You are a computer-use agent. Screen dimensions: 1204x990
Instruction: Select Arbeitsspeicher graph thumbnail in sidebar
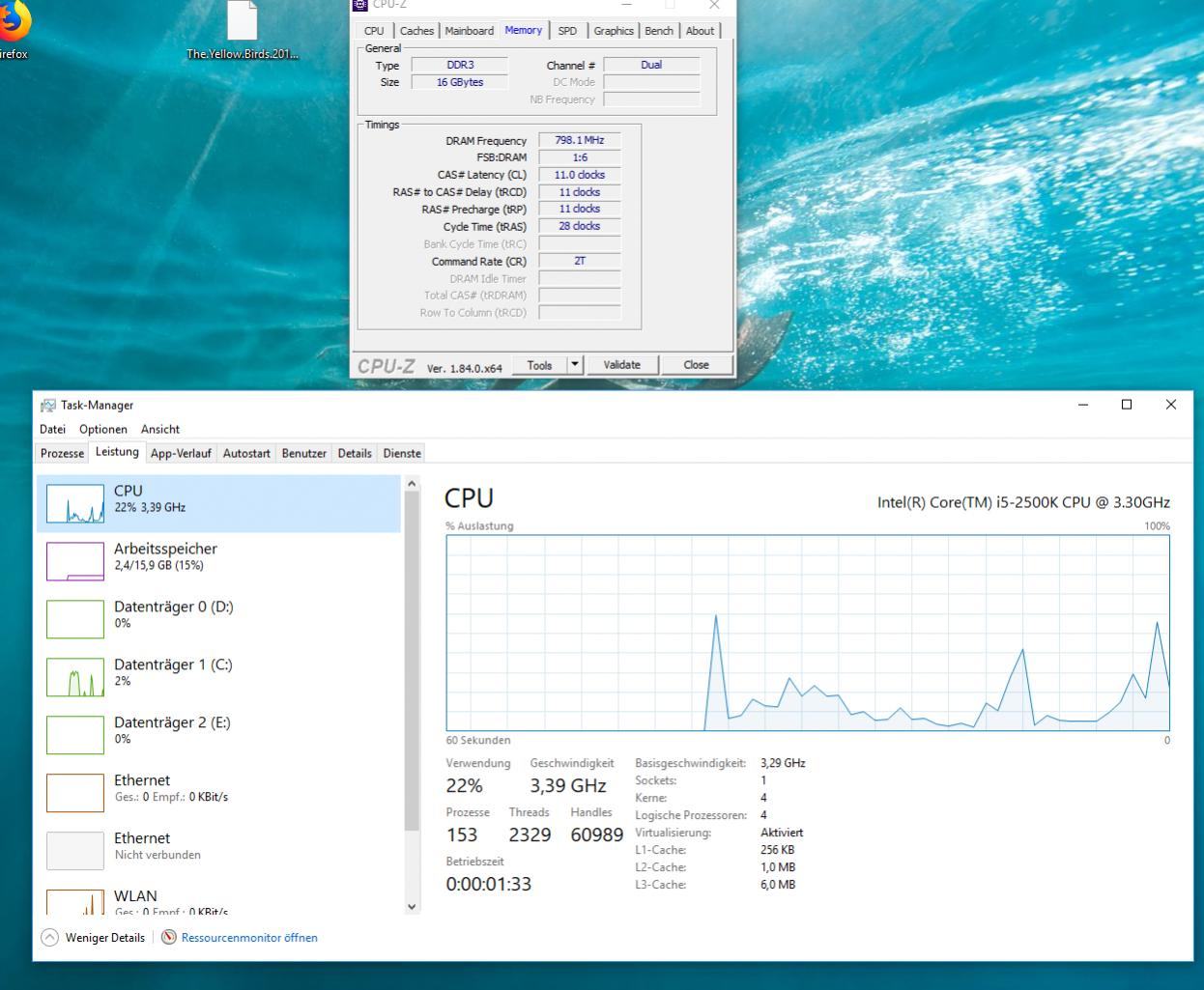tap(75, 561)
